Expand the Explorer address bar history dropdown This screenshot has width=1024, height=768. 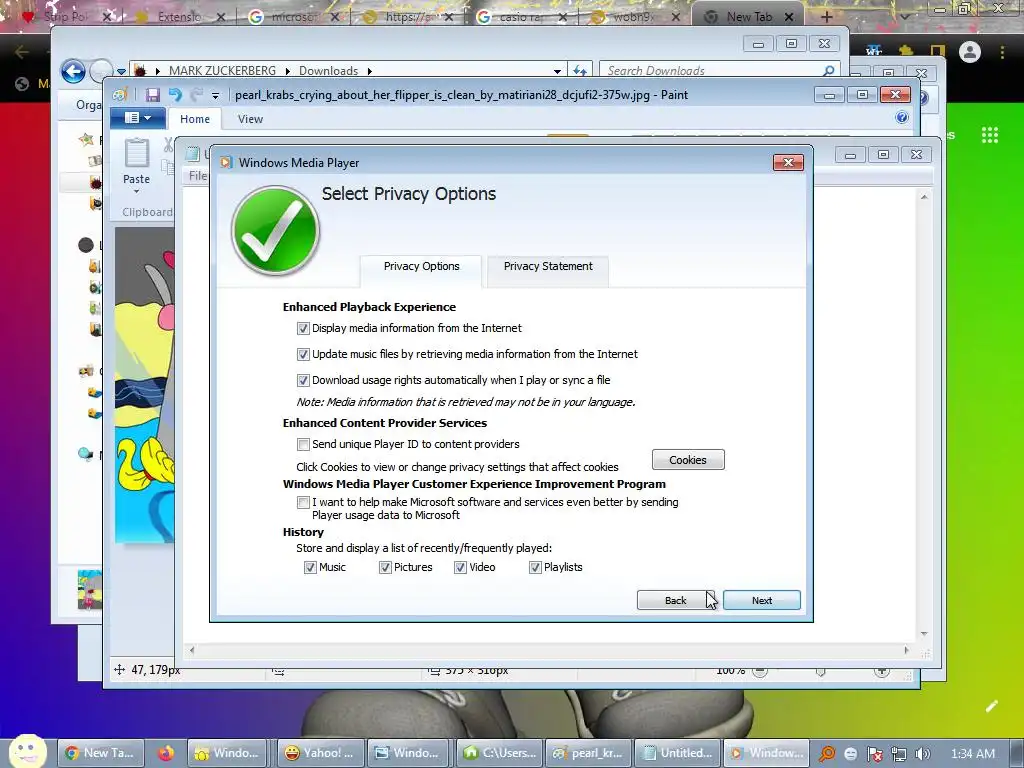[x=557, y=71]
